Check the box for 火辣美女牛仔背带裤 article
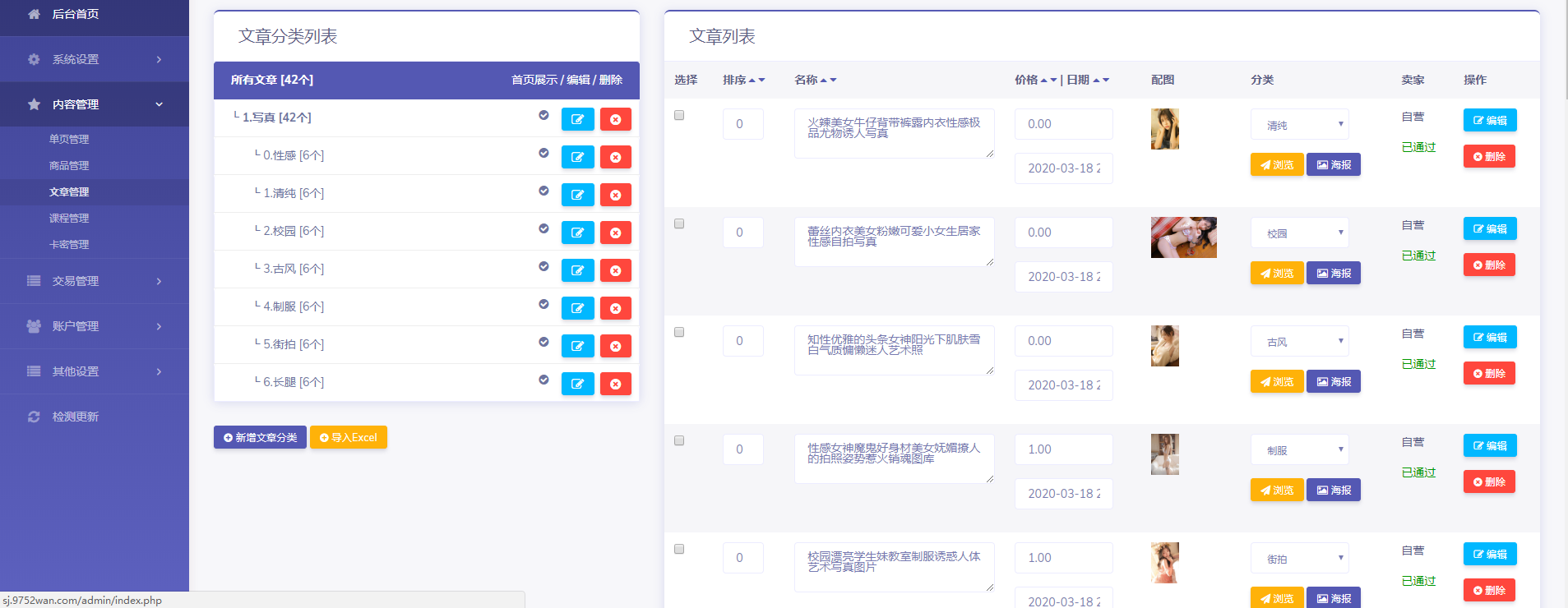The height and width of the screenshot is (608, 1568). point(679,115)
